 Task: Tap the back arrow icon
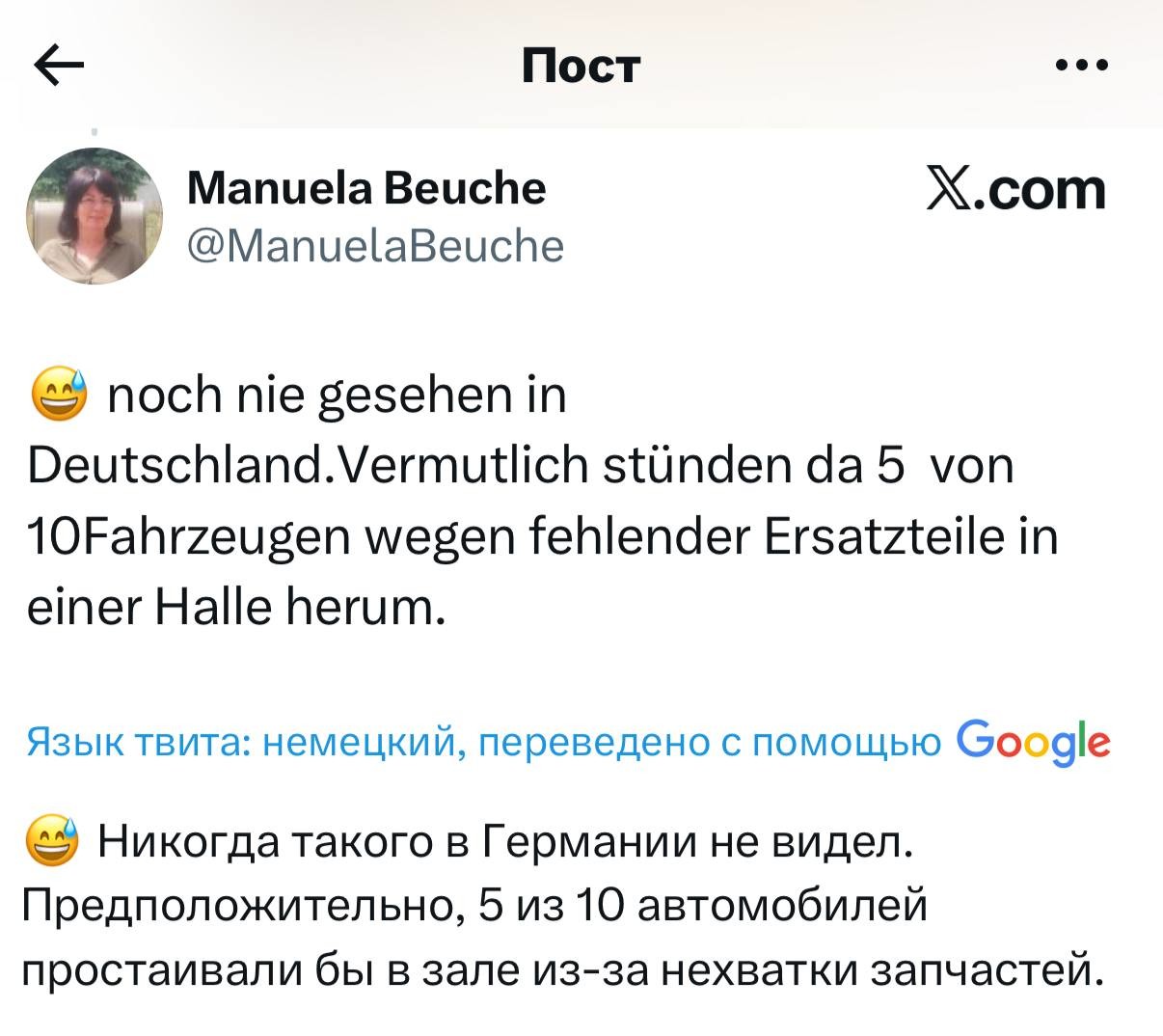59,66
